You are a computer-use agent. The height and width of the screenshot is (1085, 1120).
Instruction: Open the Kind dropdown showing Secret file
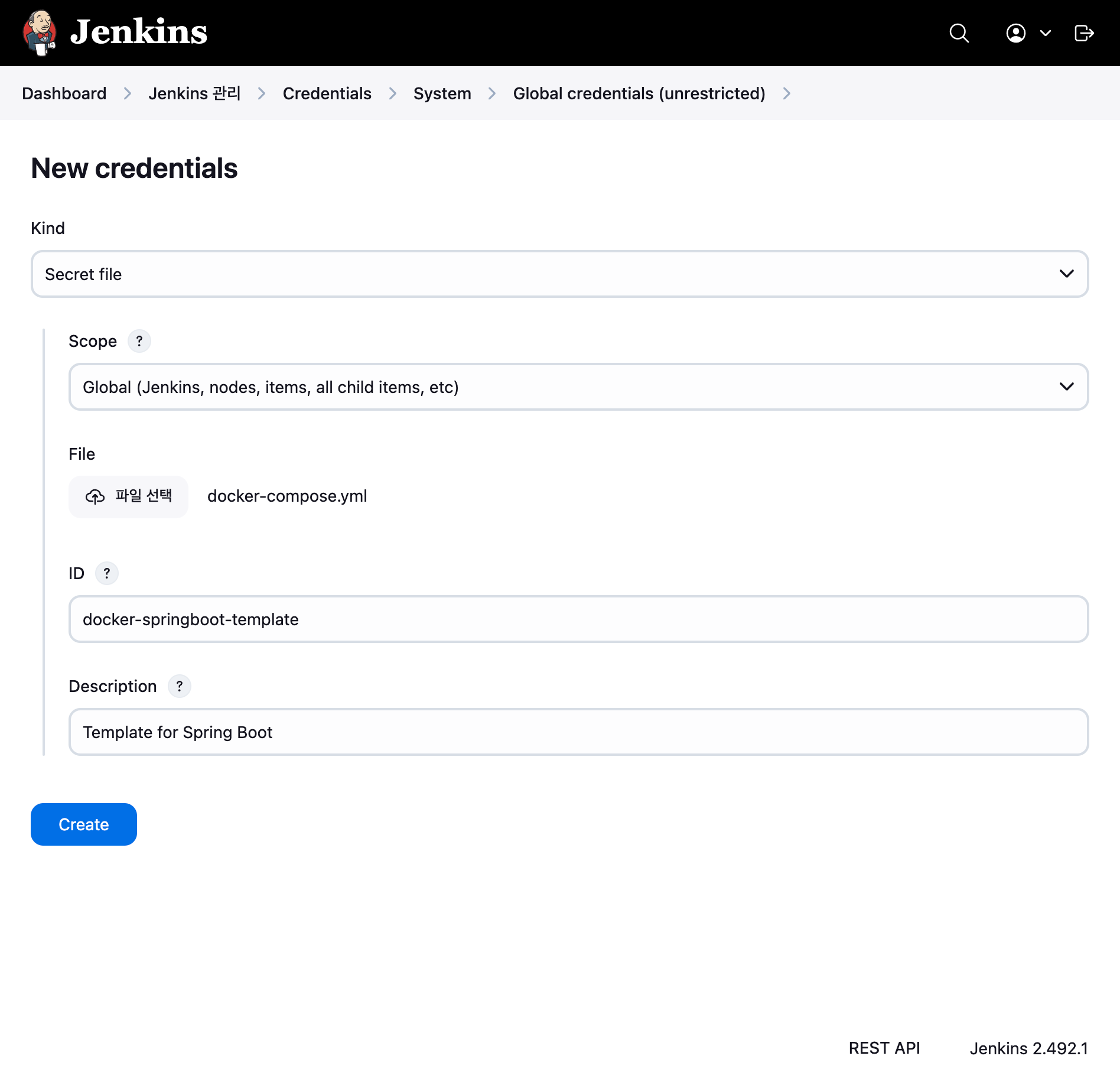[559, 274]
